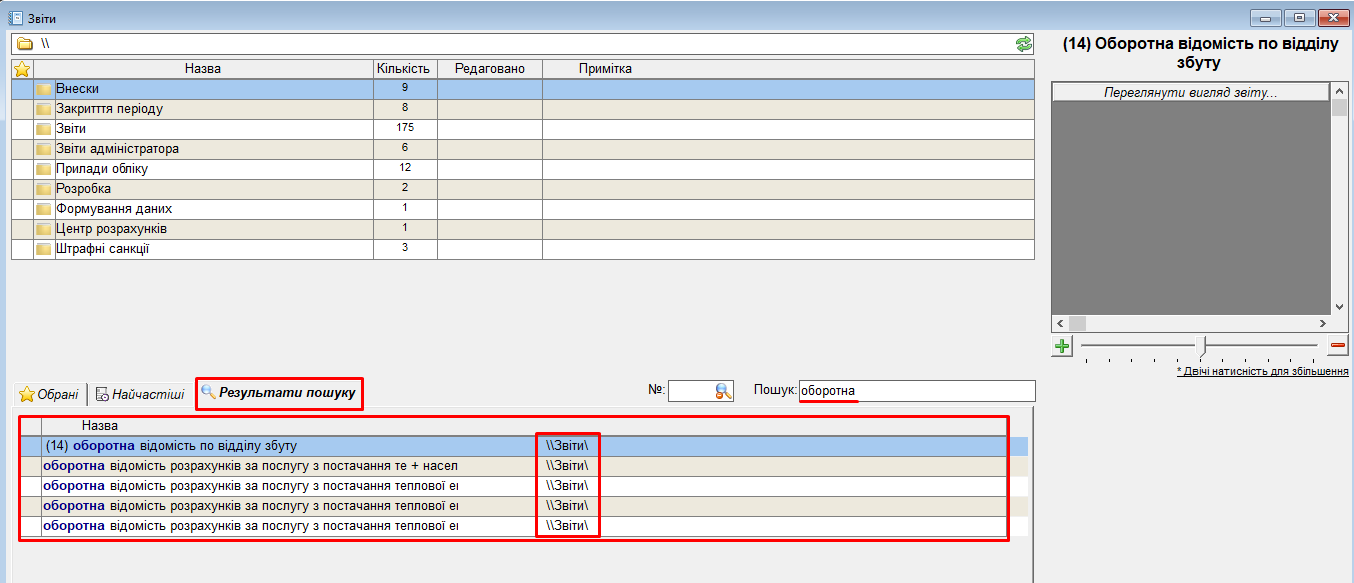
Task: Click the folder icon in the path bar
Action: [x=25, y=44]
